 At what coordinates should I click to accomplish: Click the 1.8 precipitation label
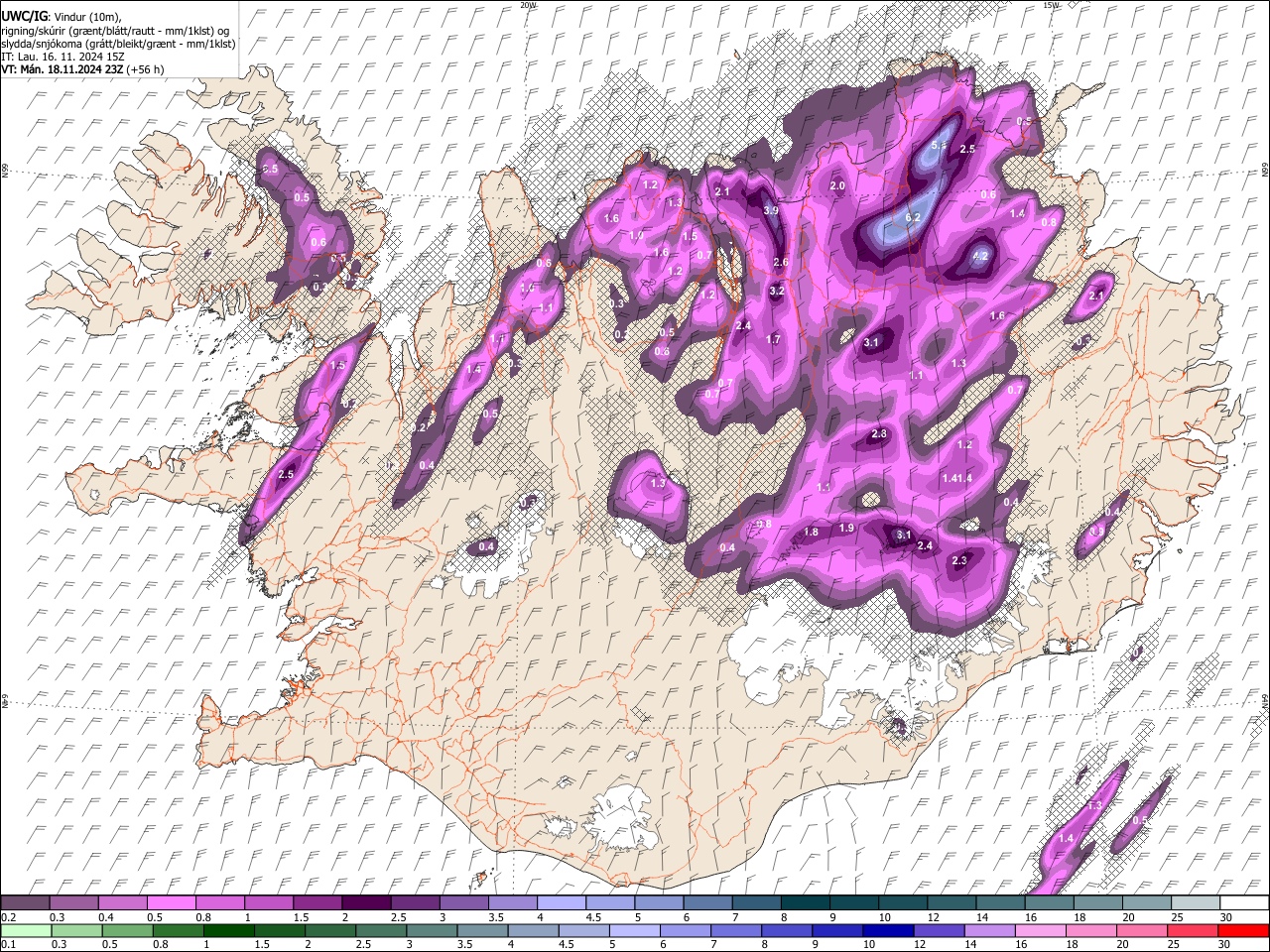click(x=812, y=532)
